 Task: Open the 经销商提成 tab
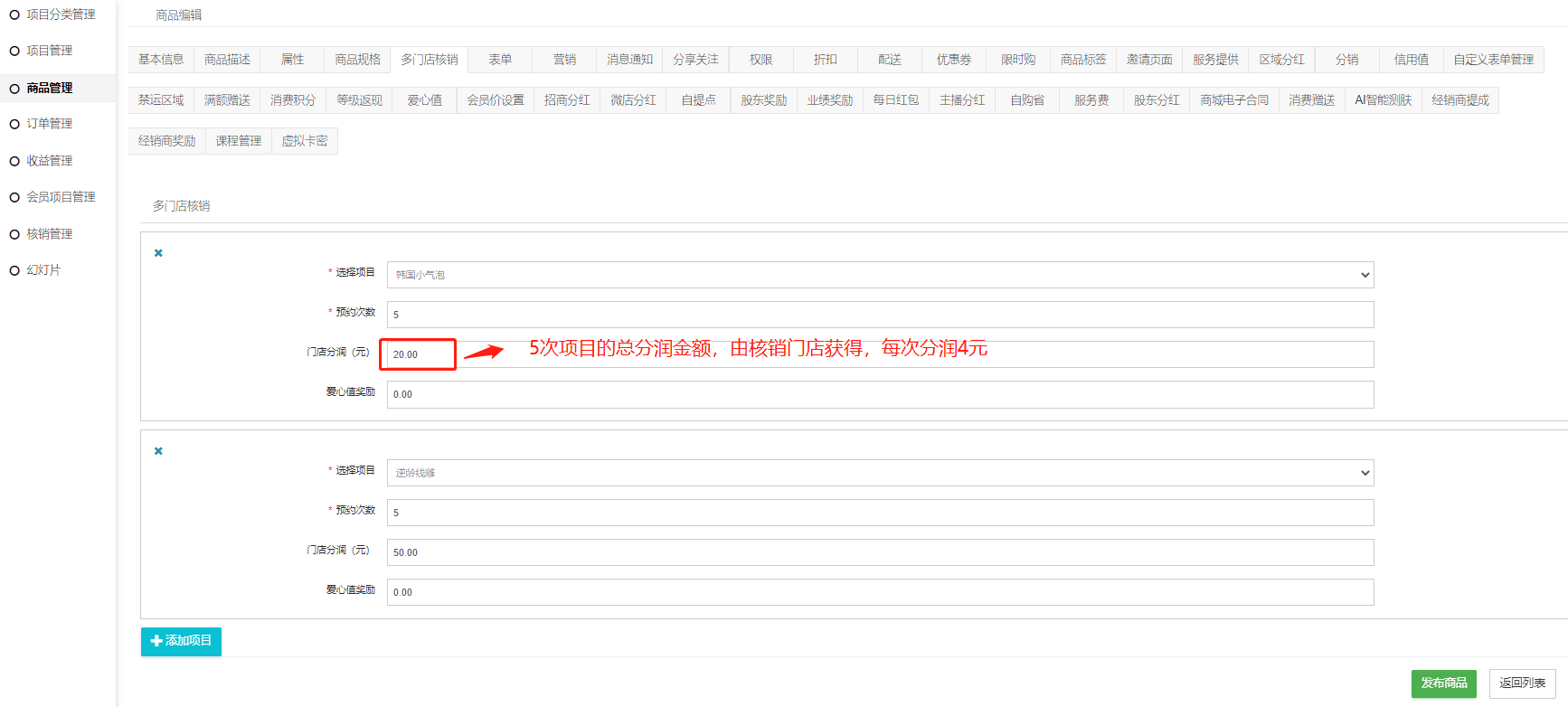tap(1460, 100)
